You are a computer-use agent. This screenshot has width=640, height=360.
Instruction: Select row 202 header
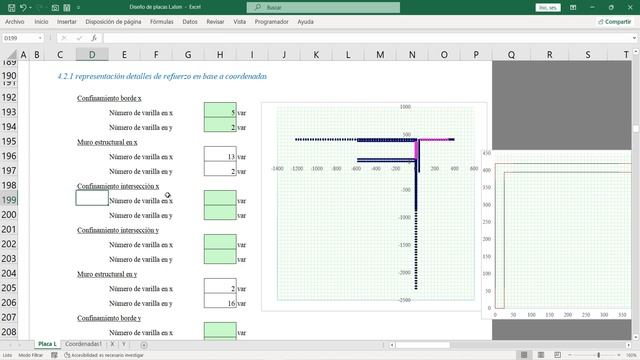tap(9, 244)
